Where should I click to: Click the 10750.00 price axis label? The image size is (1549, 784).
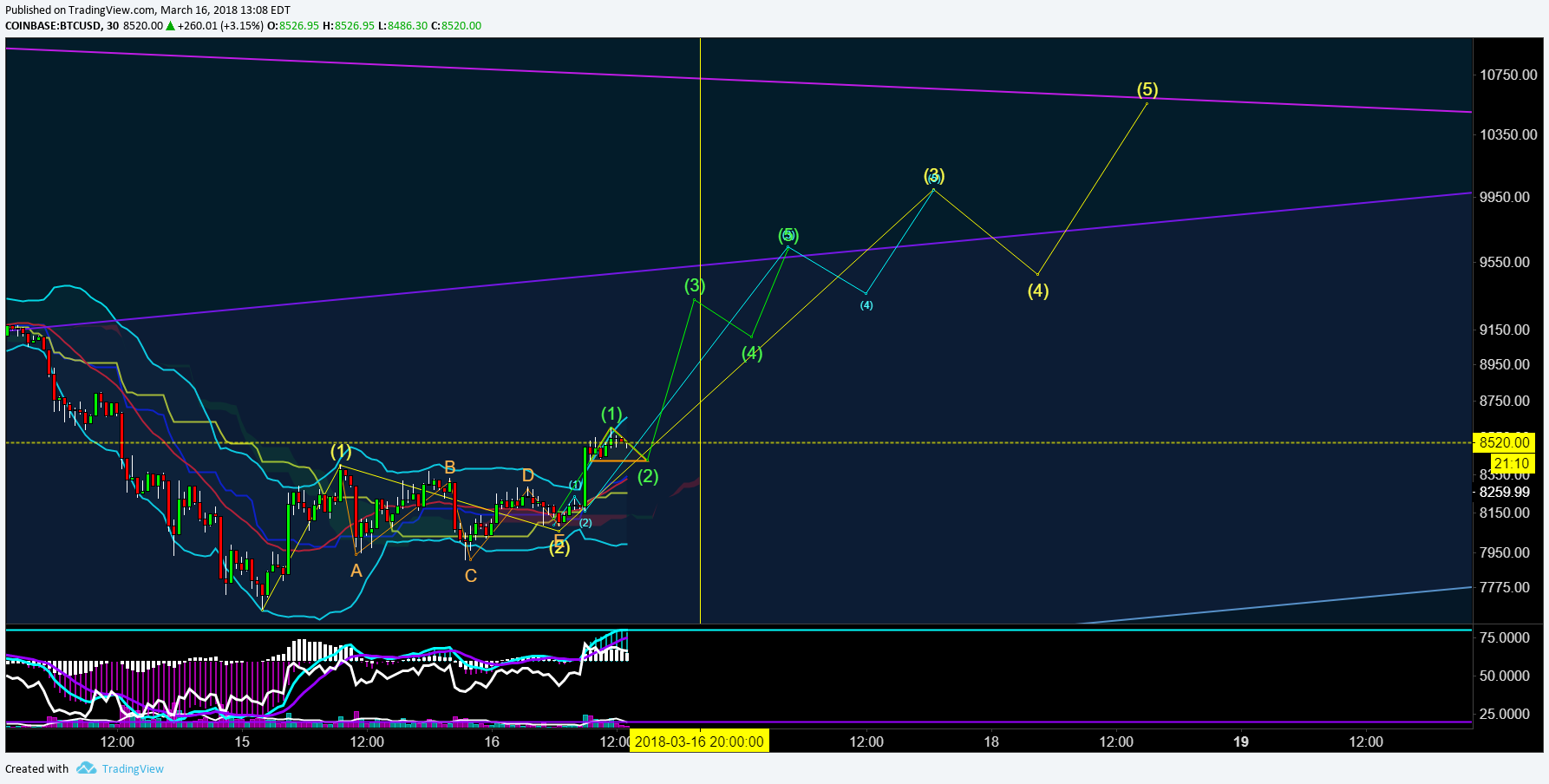(1508, 75)
